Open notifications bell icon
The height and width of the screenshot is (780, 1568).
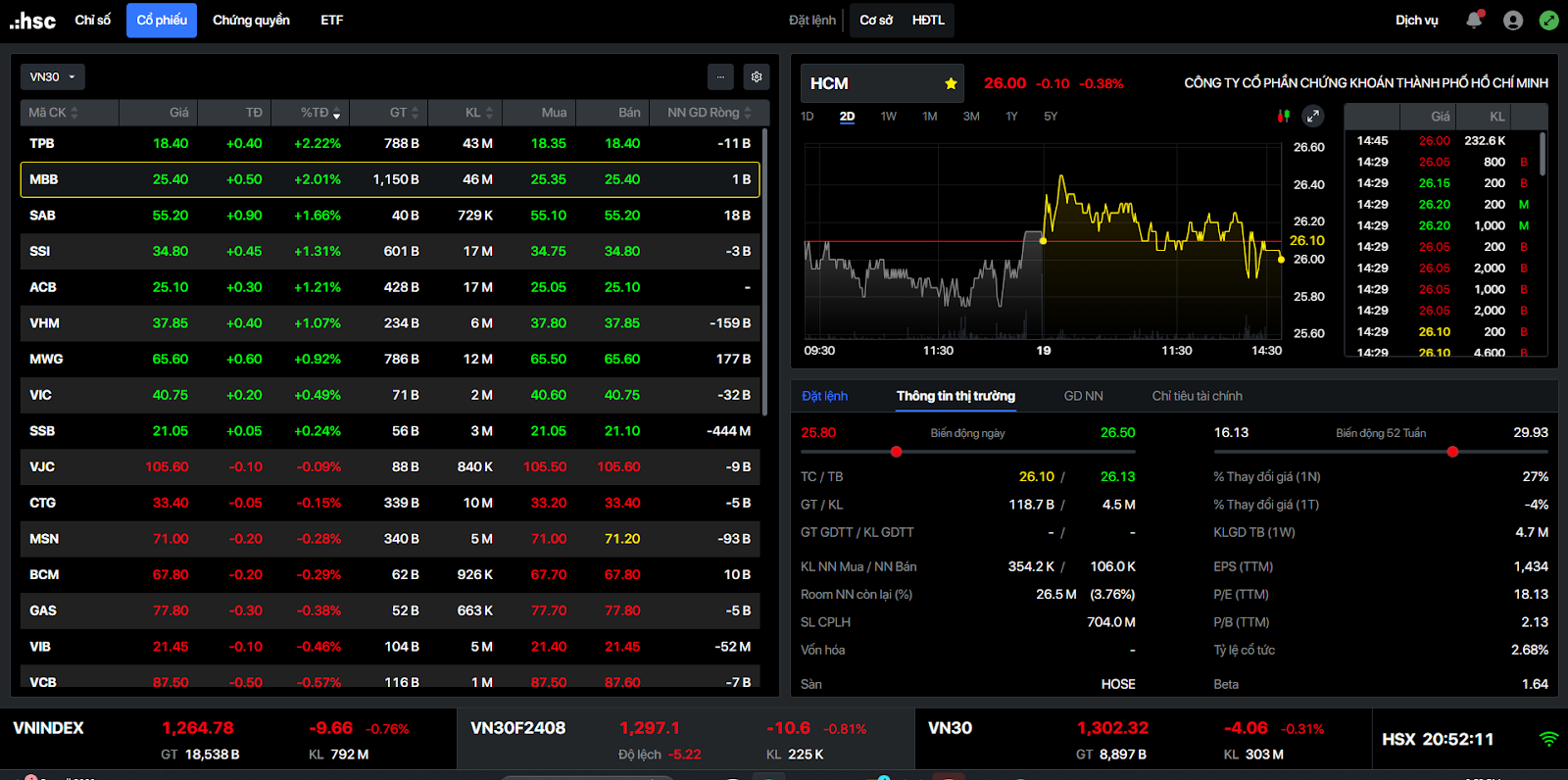tap(1474, 20)
